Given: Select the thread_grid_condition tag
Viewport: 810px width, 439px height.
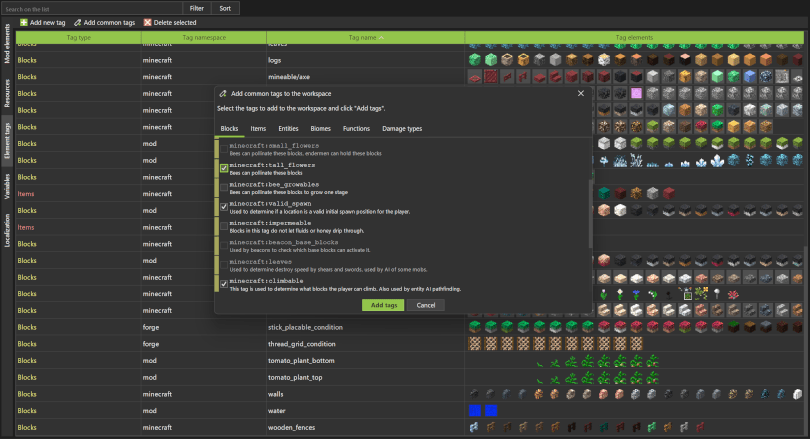Looking at the screenshot, I should point(302,344).
